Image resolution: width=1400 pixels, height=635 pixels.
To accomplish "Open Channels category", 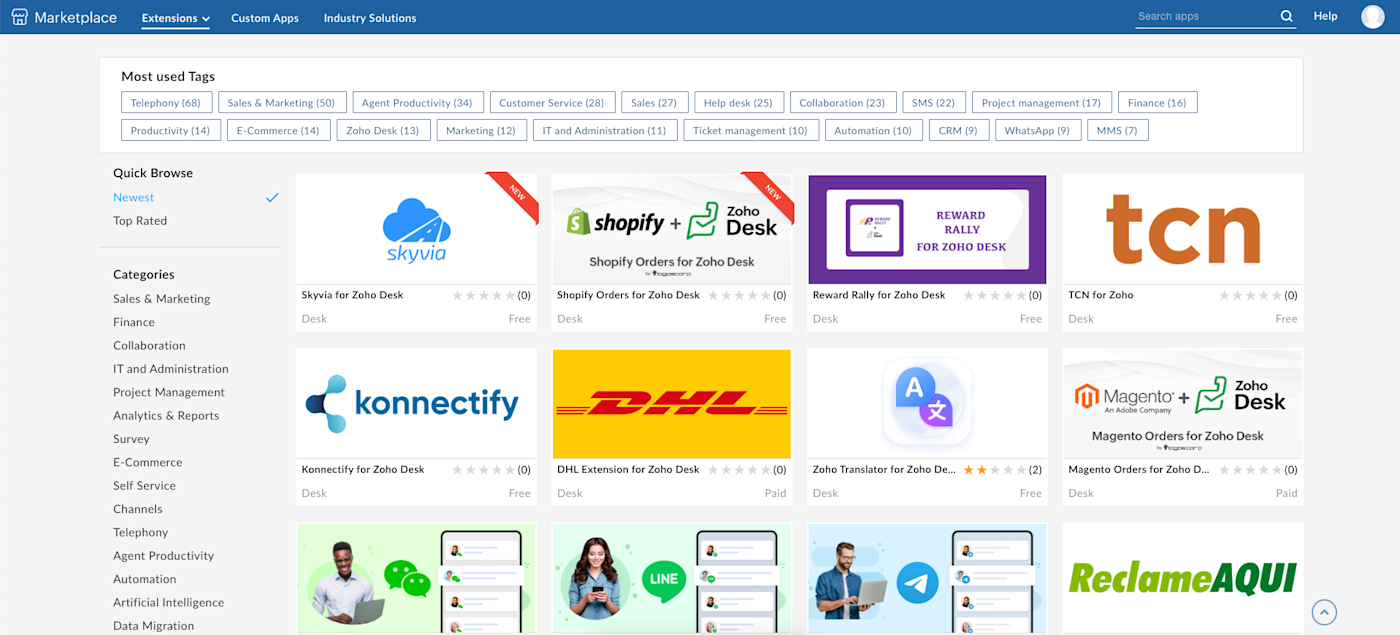I will [x=138, y=509].
